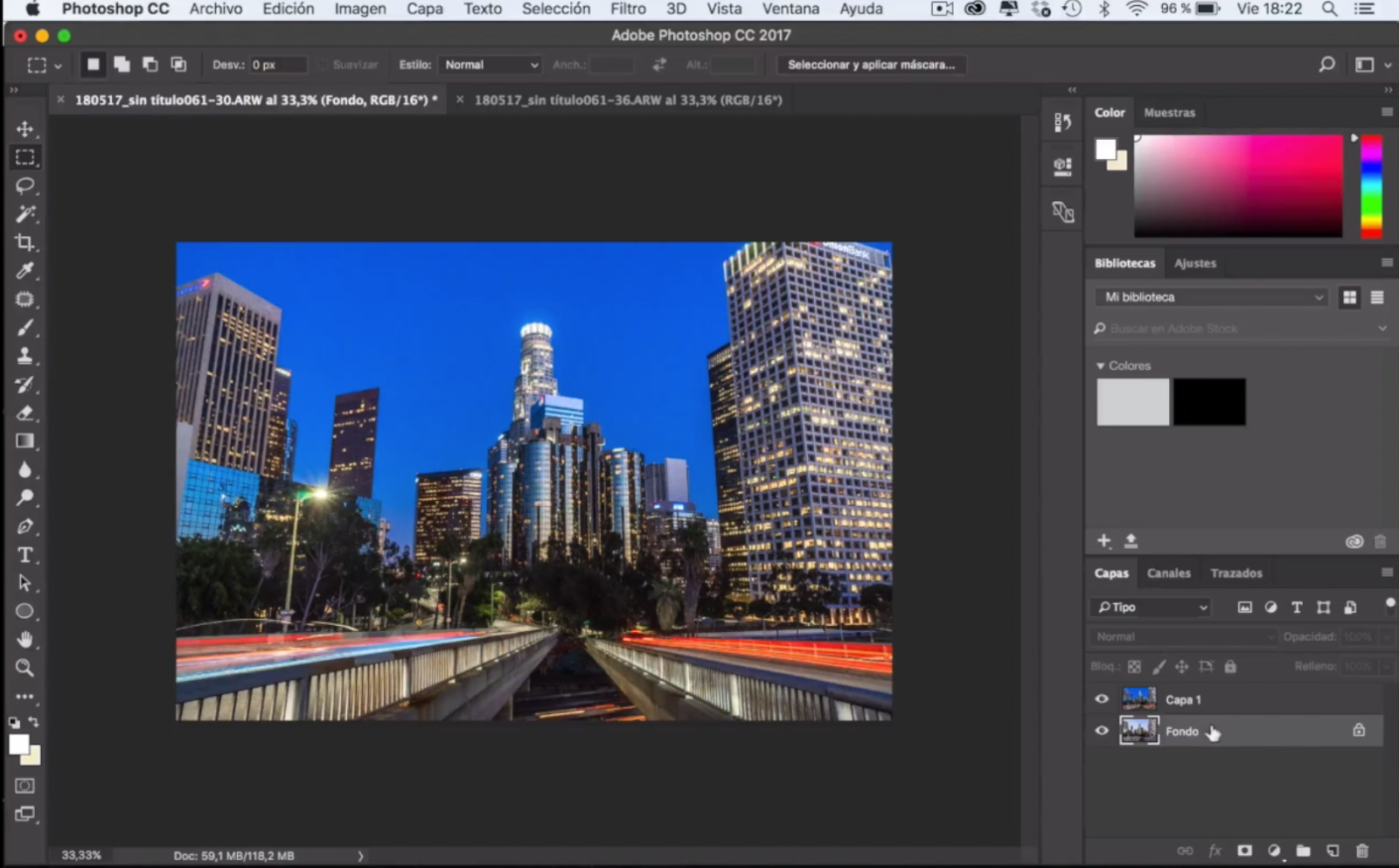Click the Capa 1 layer thumbnail
1399x868 pixels.
point(1138,699)
